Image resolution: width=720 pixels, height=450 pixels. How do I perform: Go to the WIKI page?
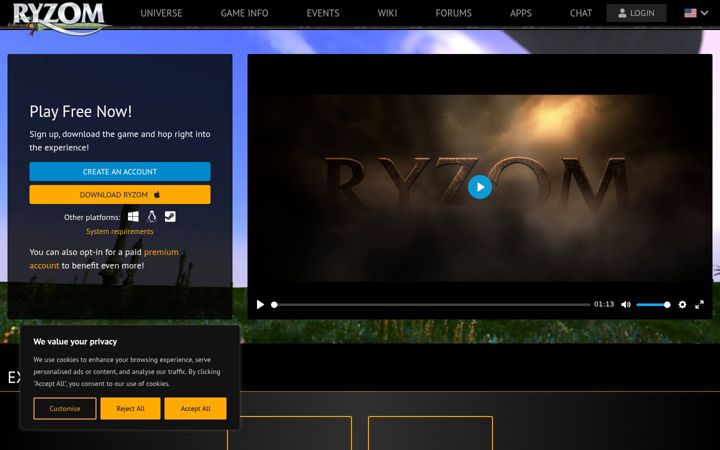coord(387,13)
